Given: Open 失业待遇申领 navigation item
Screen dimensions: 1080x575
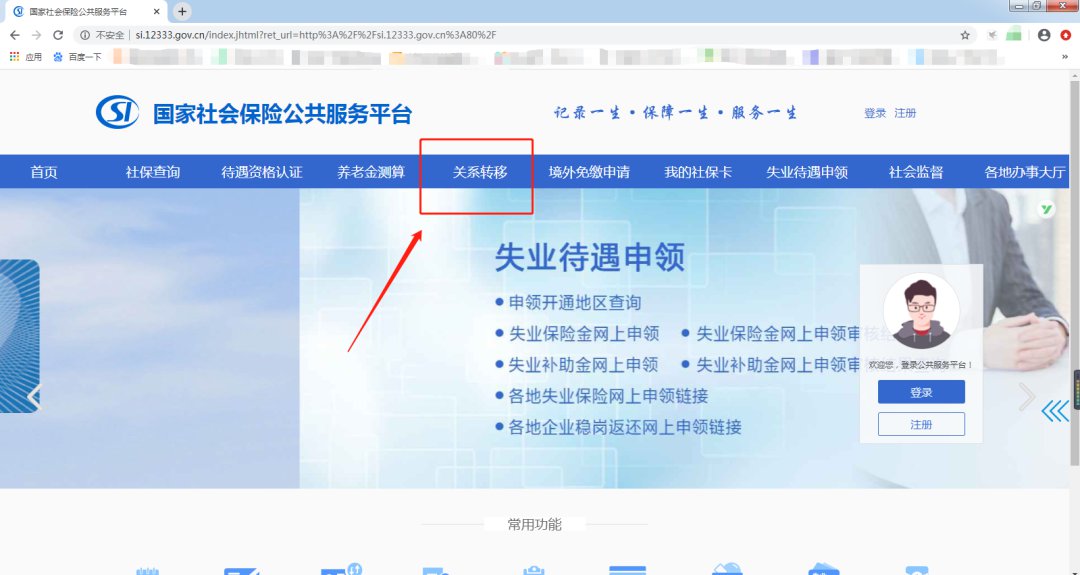Looking at the screenshot, I should (x=807, y=172).
